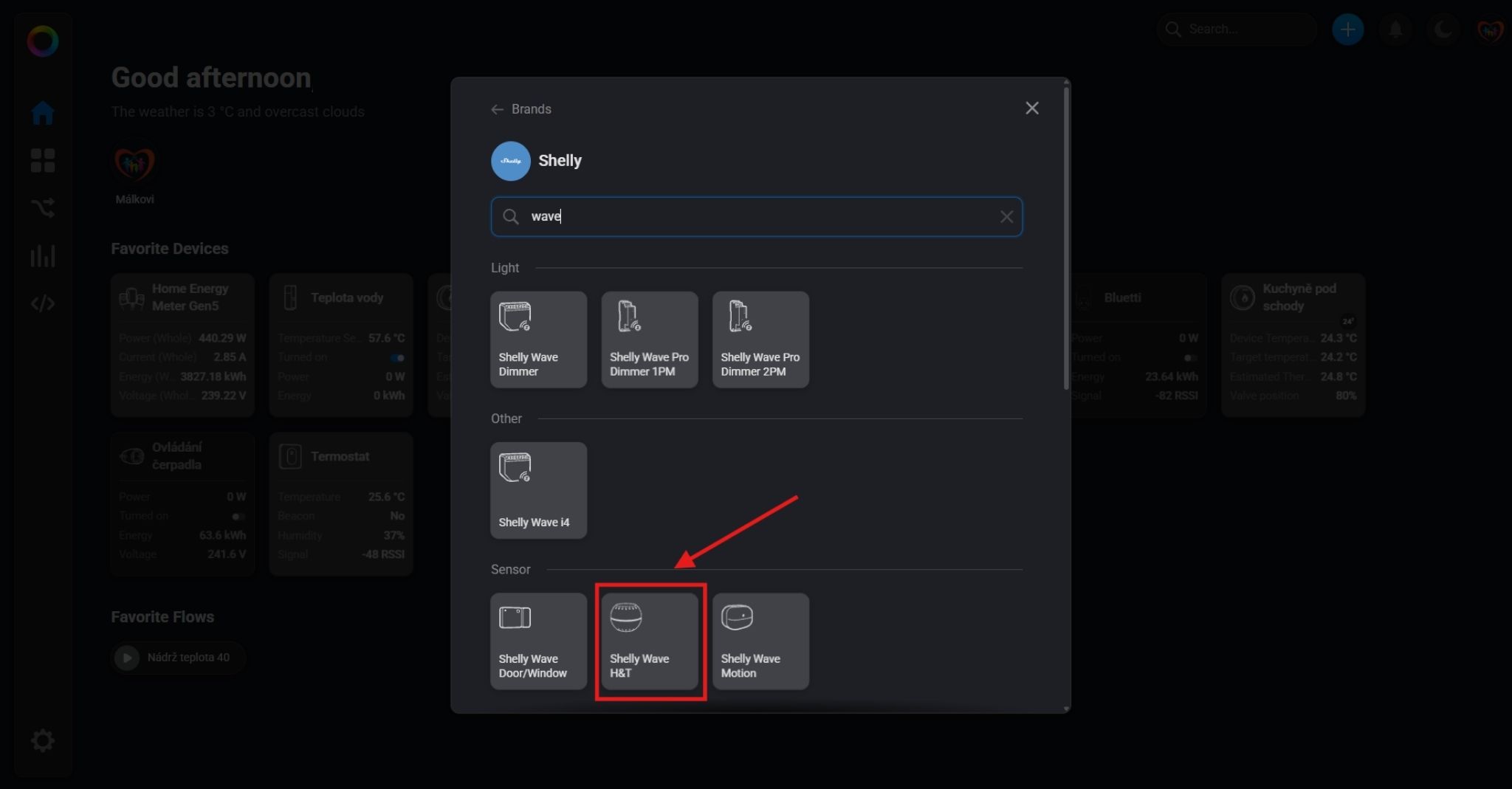Open the settings gear in sidebar
This screenshot has width=1512, height=789.
coord(43,740)
